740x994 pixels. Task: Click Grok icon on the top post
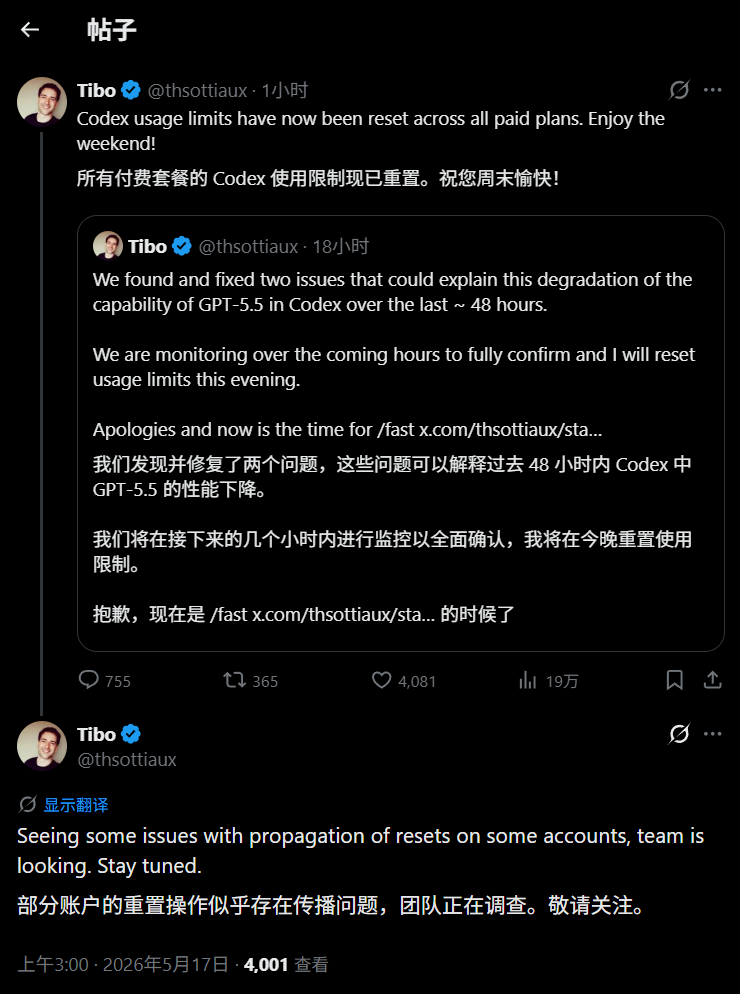pos(679,90)
